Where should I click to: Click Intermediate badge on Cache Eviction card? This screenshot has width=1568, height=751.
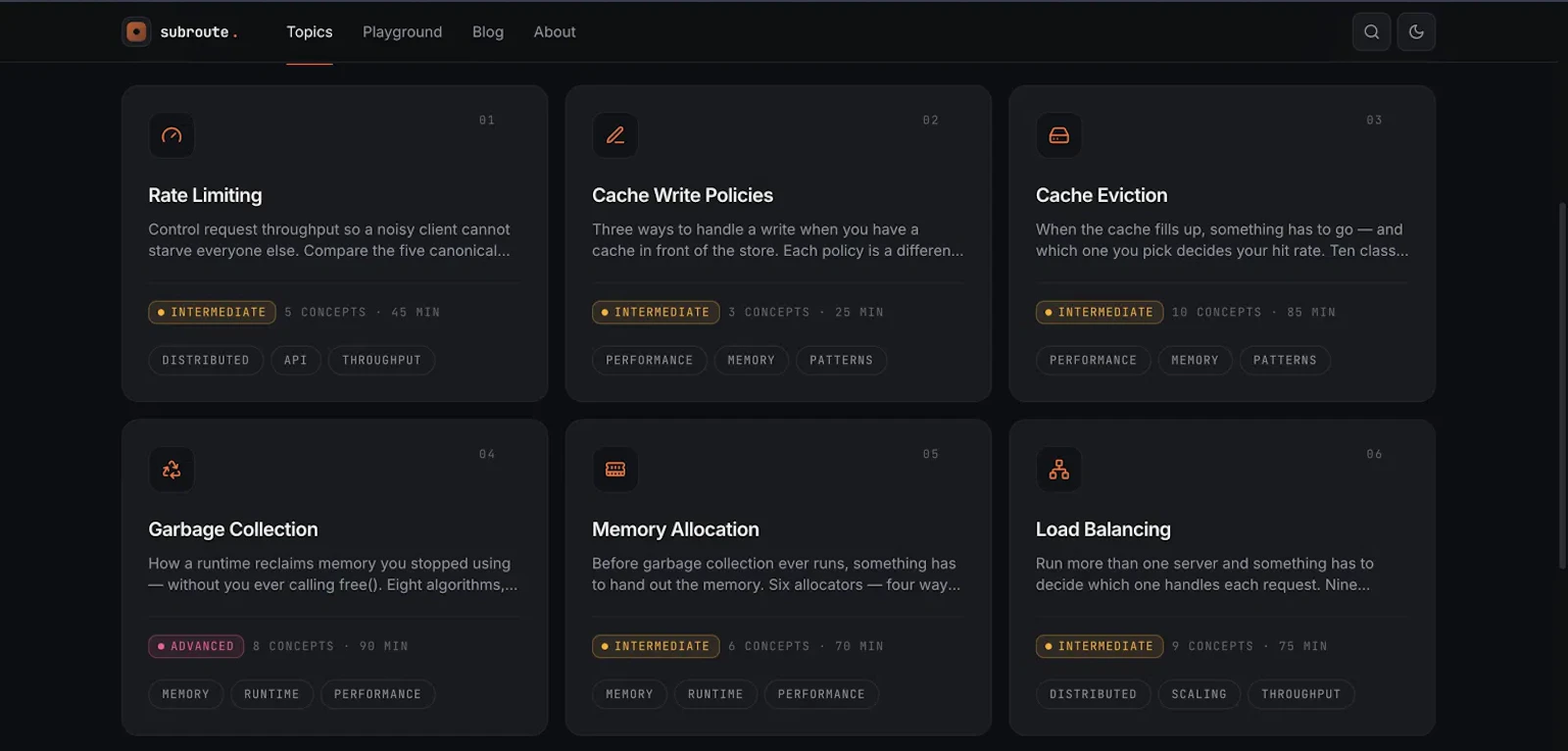(1100, 312)
